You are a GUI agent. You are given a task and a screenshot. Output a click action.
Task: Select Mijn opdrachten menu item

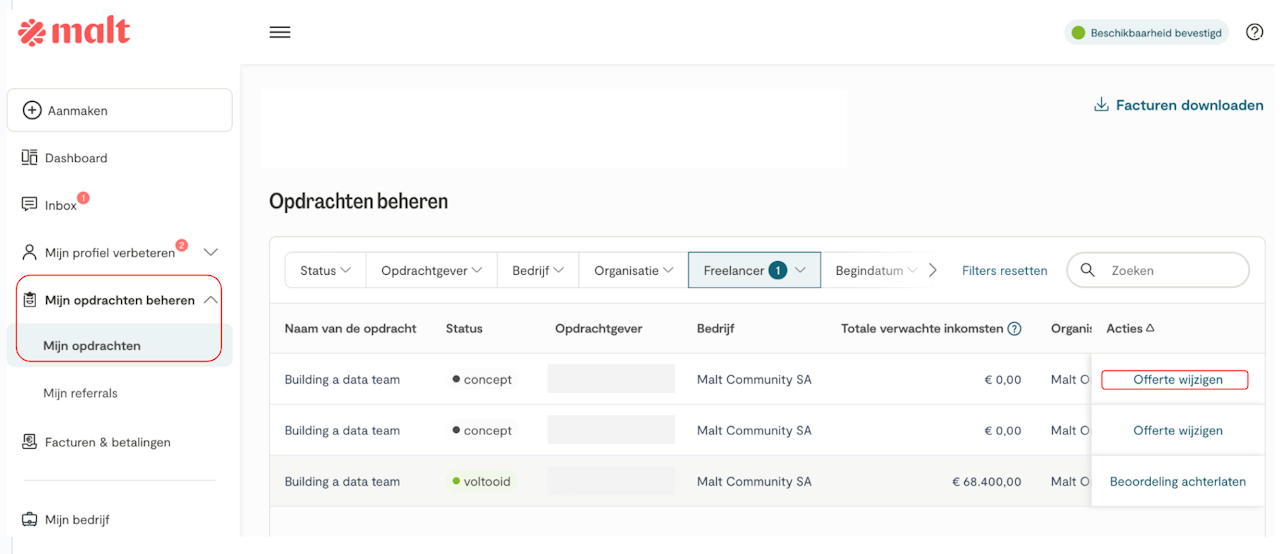[92, 346]
